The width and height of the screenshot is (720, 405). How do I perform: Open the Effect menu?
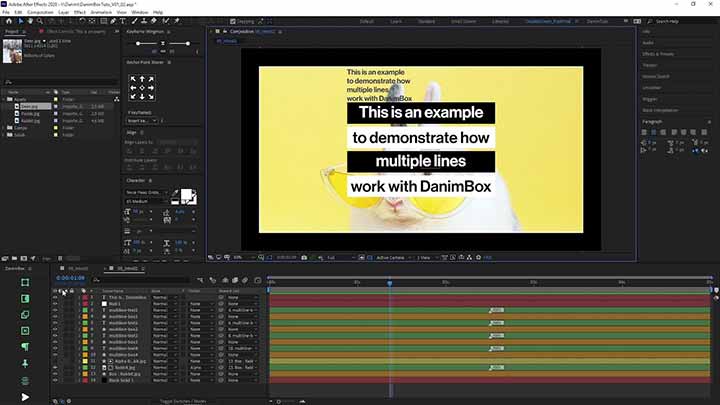(80, 12)
